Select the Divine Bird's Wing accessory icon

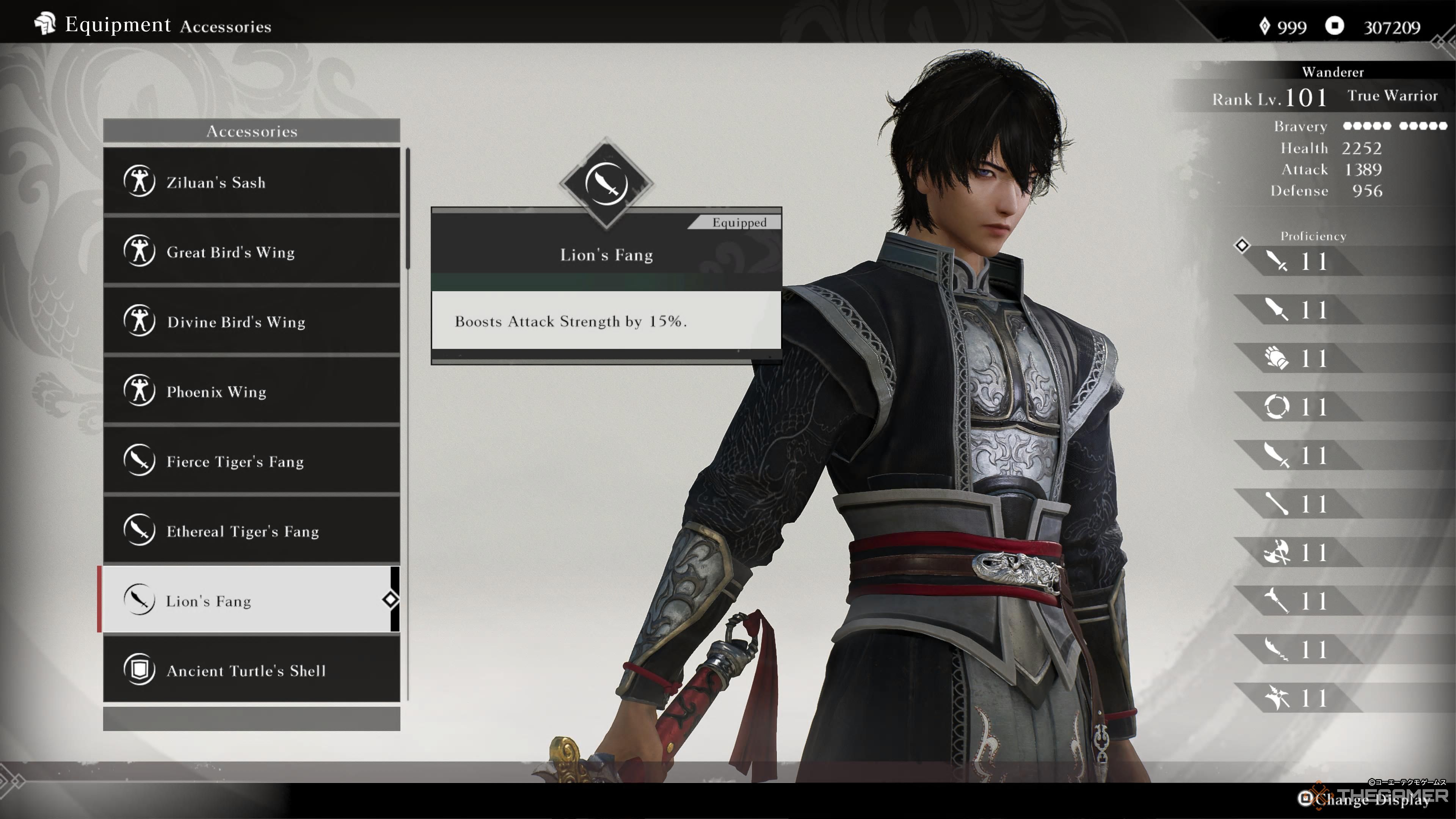[x=139, y=321]
